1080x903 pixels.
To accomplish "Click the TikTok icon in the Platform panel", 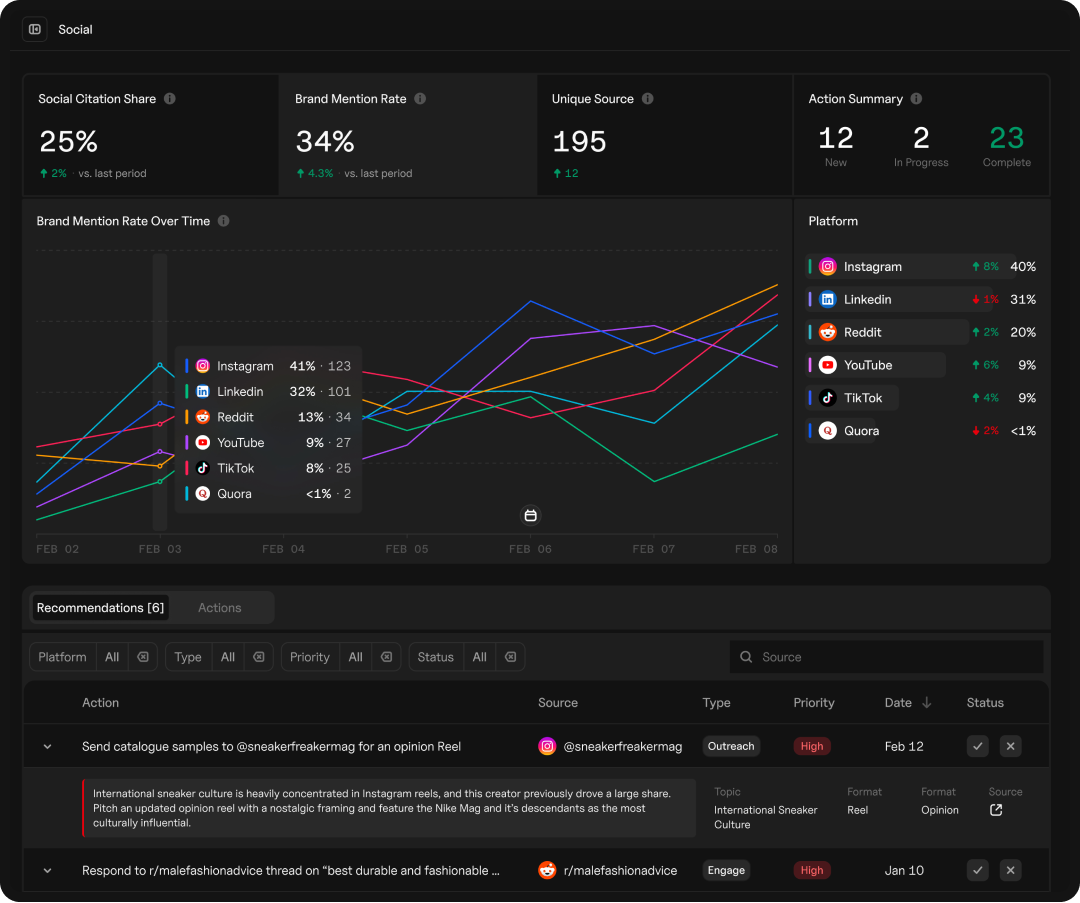I will point(827,398).
